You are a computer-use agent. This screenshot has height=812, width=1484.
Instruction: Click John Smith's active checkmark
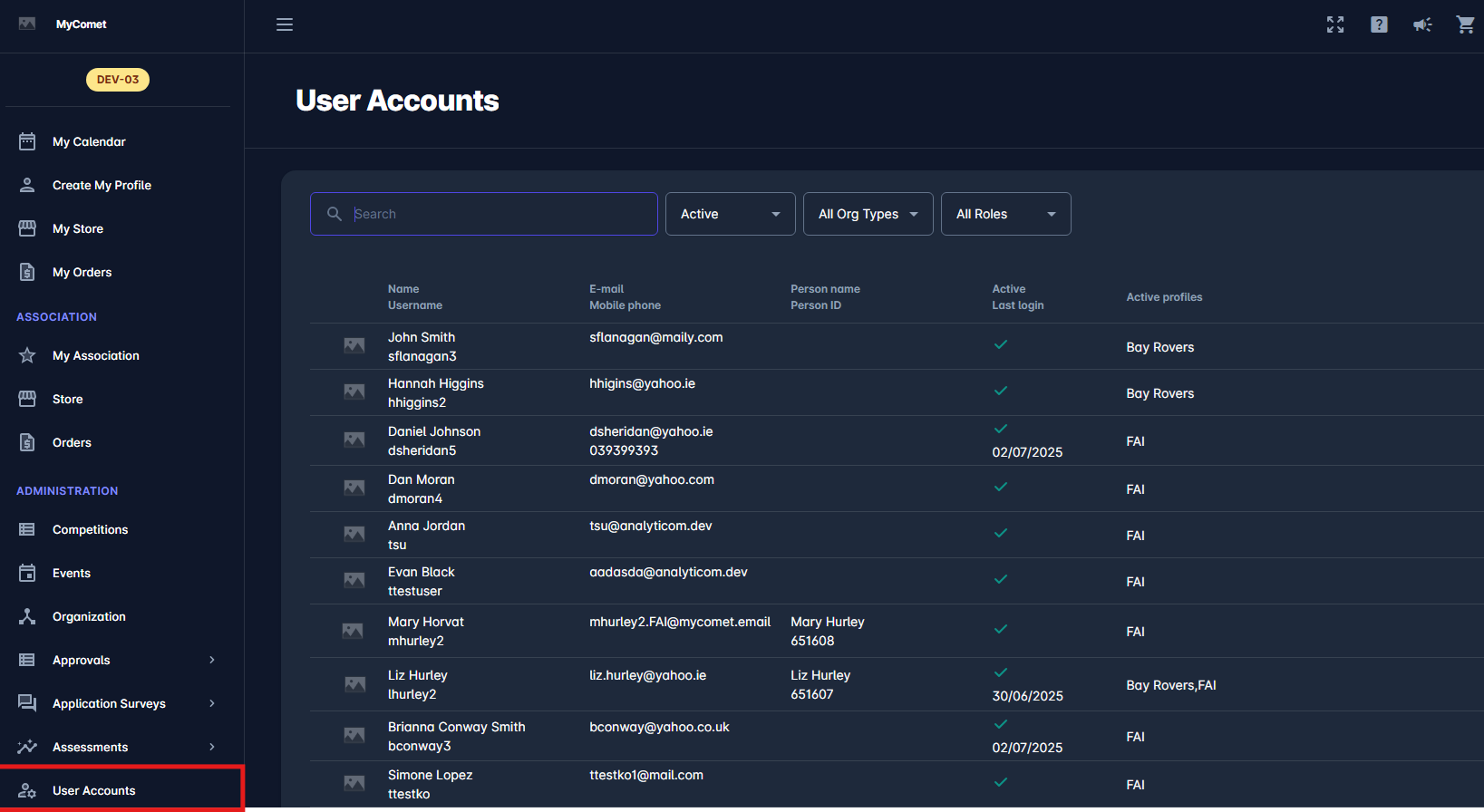pos(1001,344)
